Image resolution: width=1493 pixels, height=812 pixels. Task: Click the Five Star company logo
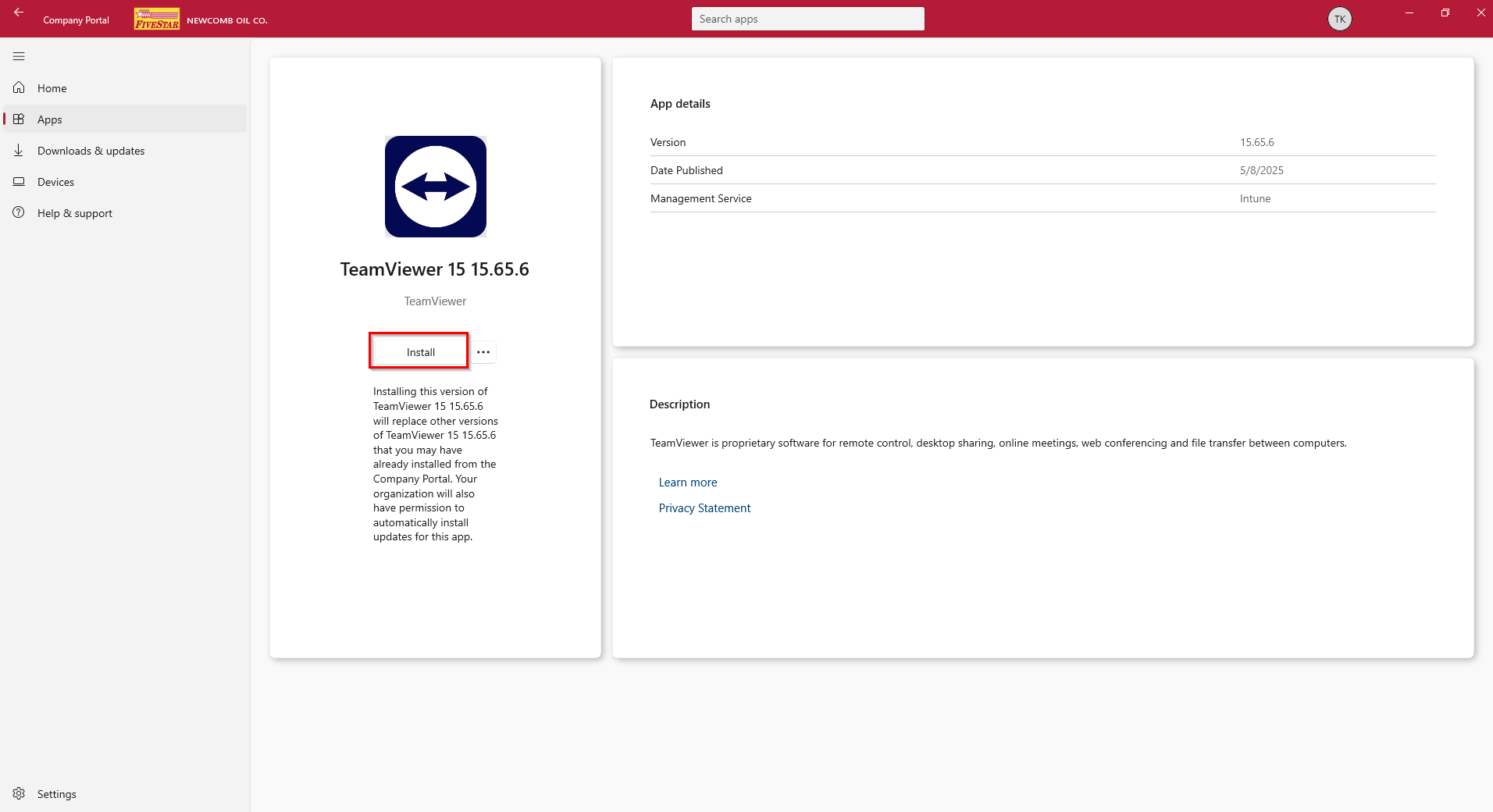(157, 19)
